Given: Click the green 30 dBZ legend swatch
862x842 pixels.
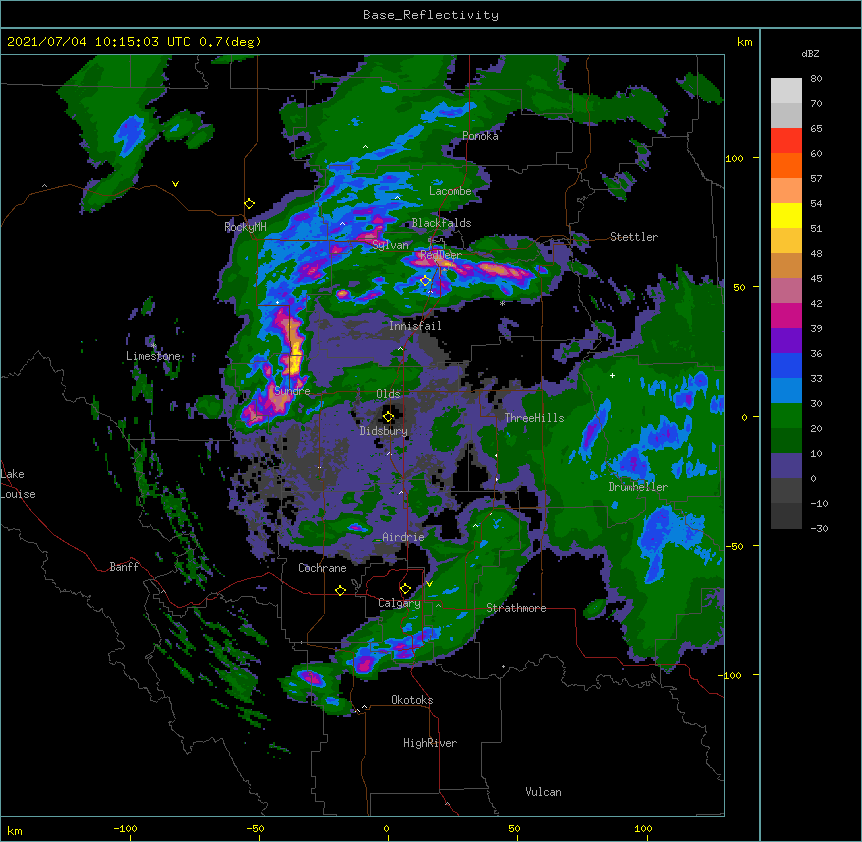Looking at the screenshot, I should (786, 416).
